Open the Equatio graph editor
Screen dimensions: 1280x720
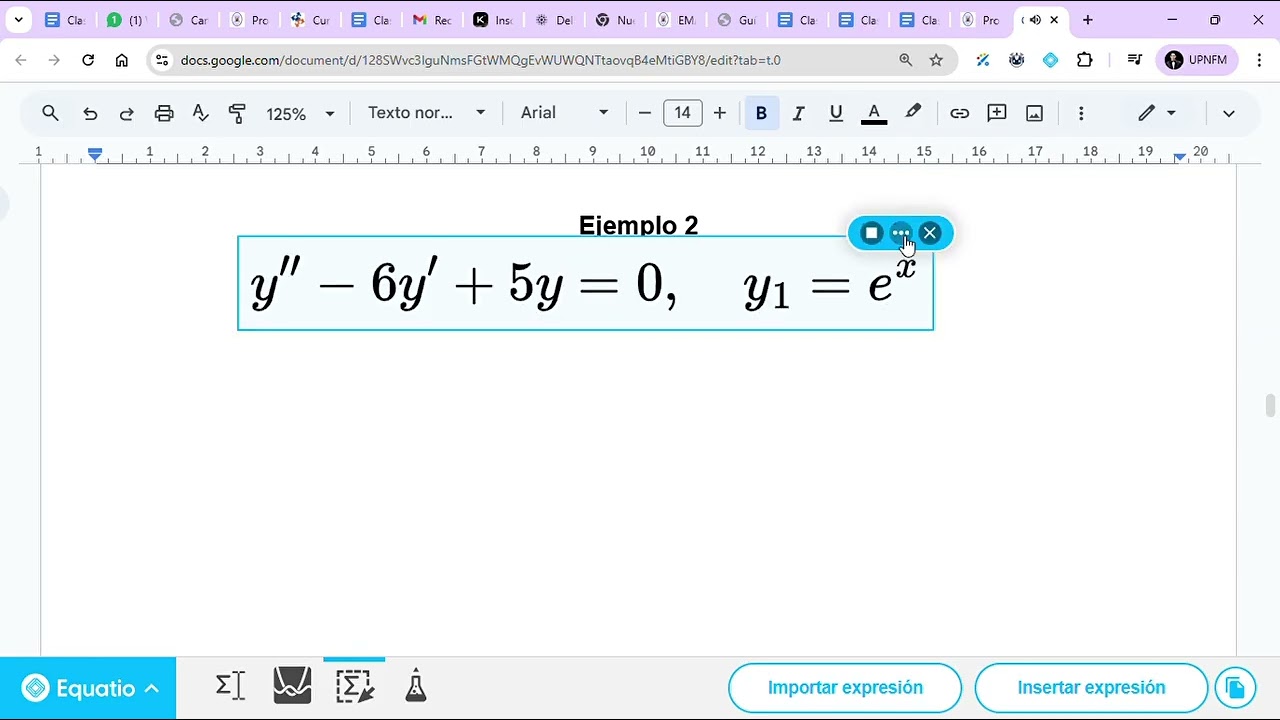click(292, 686)
